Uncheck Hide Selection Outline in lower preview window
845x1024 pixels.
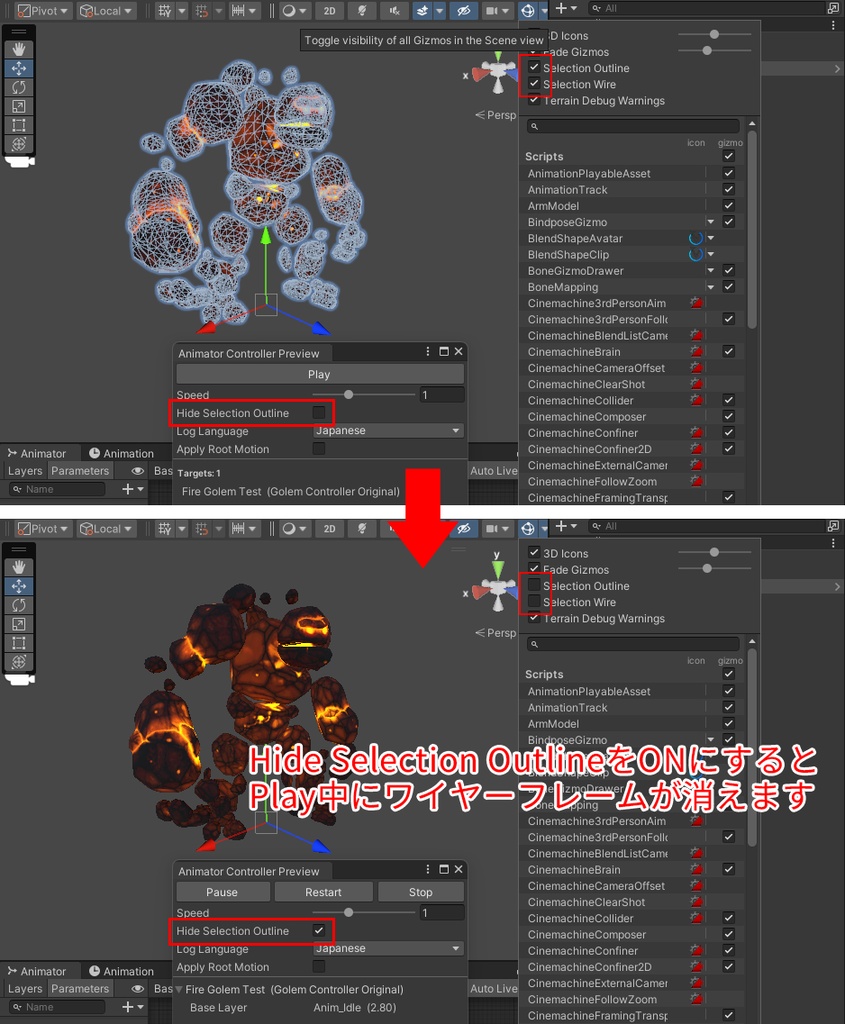(319, 931)
